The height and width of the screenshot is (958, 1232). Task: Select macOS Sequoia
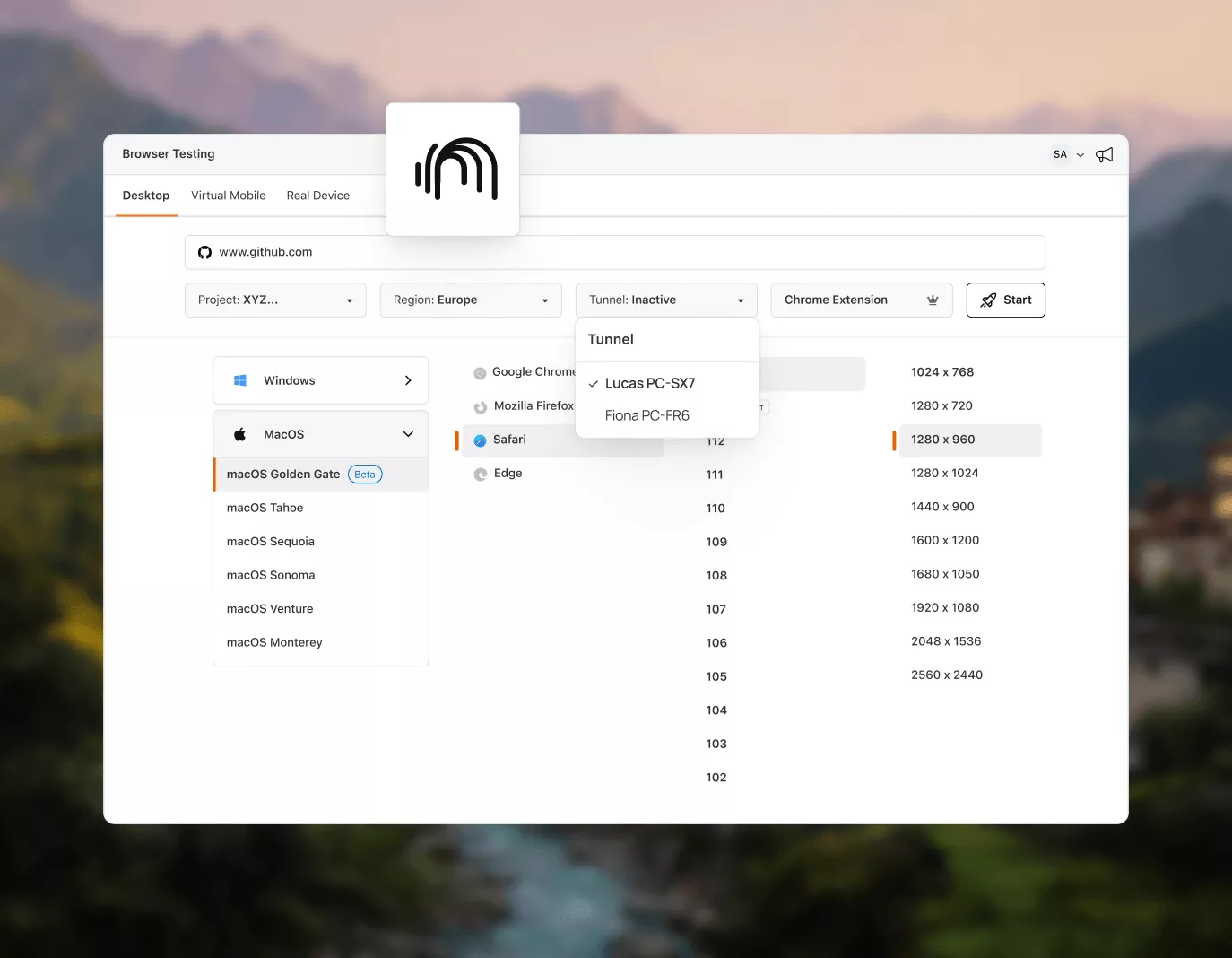(271, 542)
